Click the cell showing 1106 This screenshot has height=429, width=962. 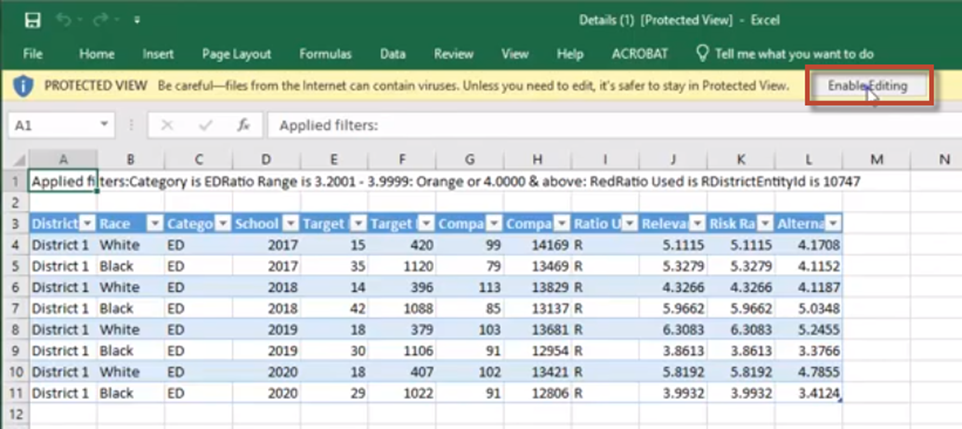[402, 350]
